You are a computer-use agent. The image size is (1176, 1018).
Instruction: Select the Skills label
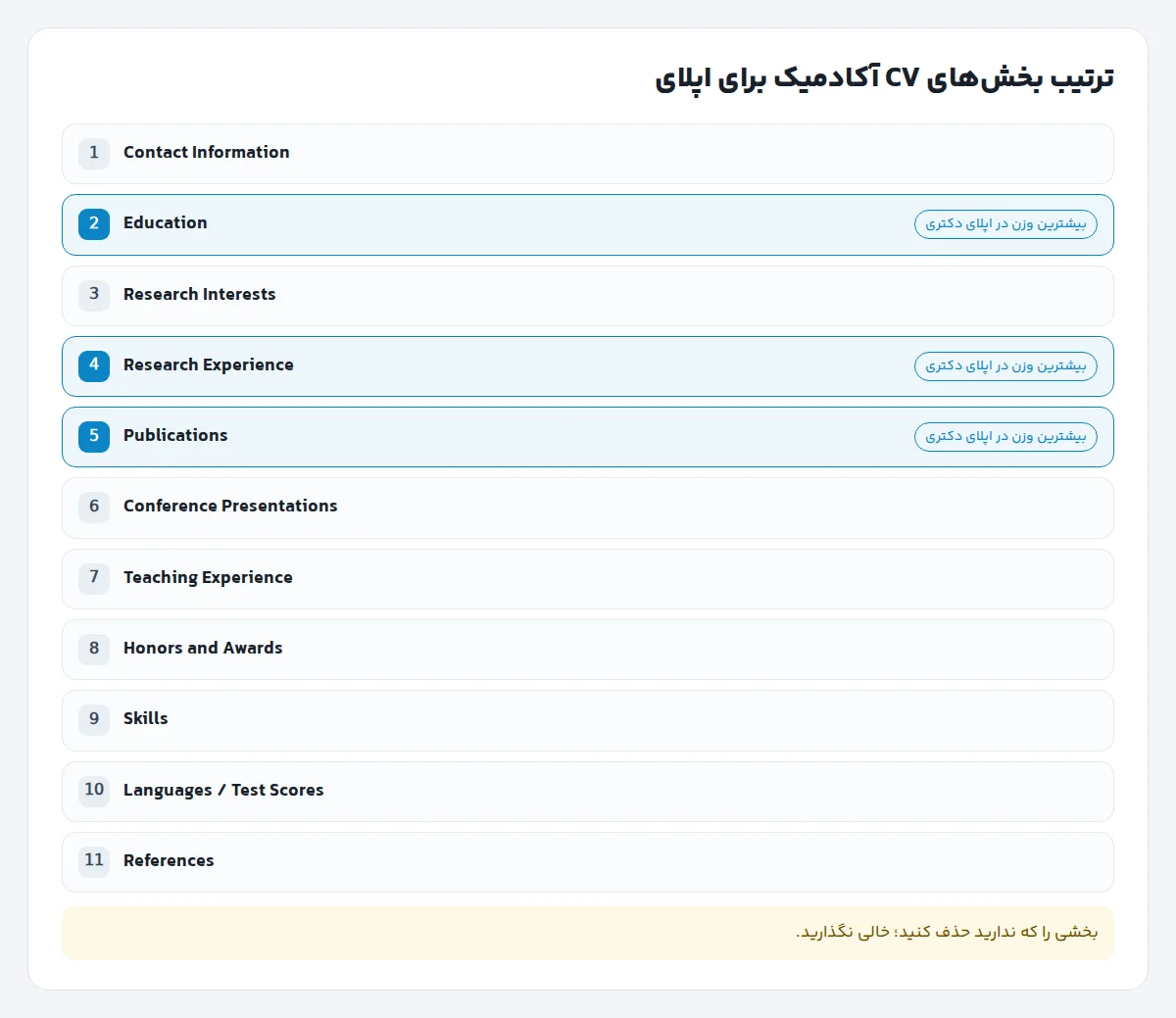pos(146,718)
